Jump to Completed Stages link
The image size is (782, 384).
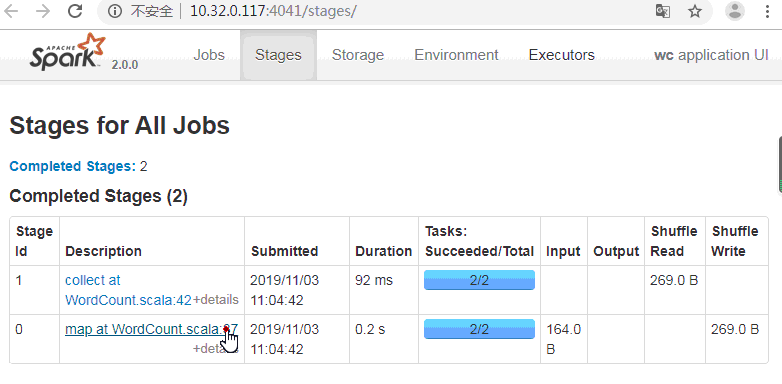coord(72,166)
